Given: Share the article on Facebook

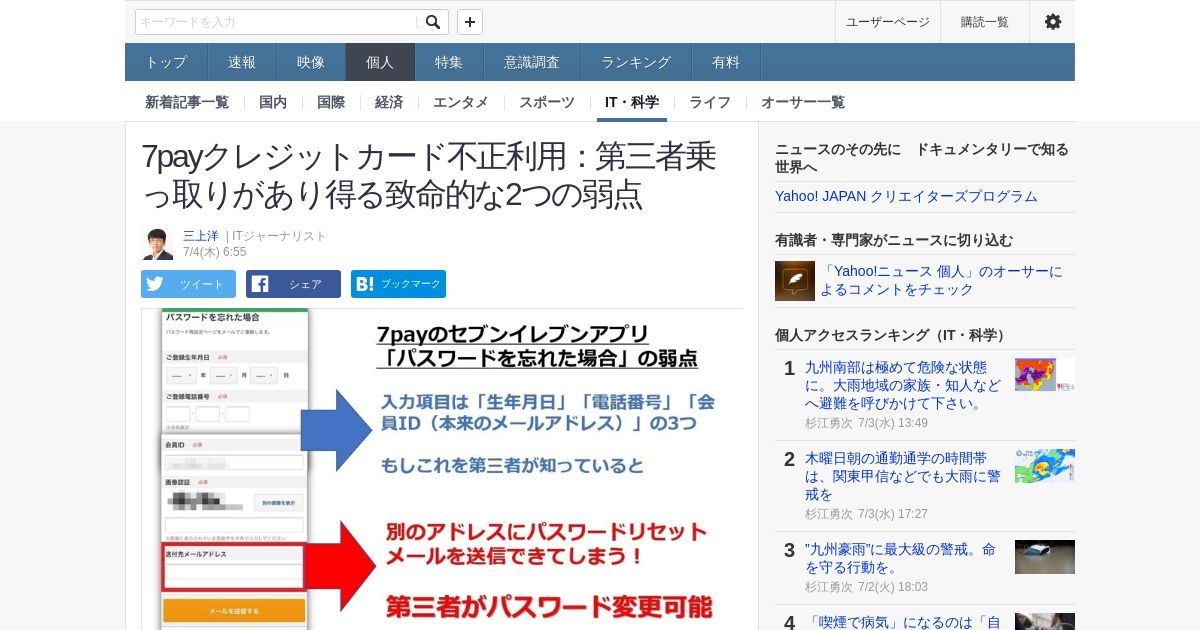Looking at the screenshot, I should point(293,284).
